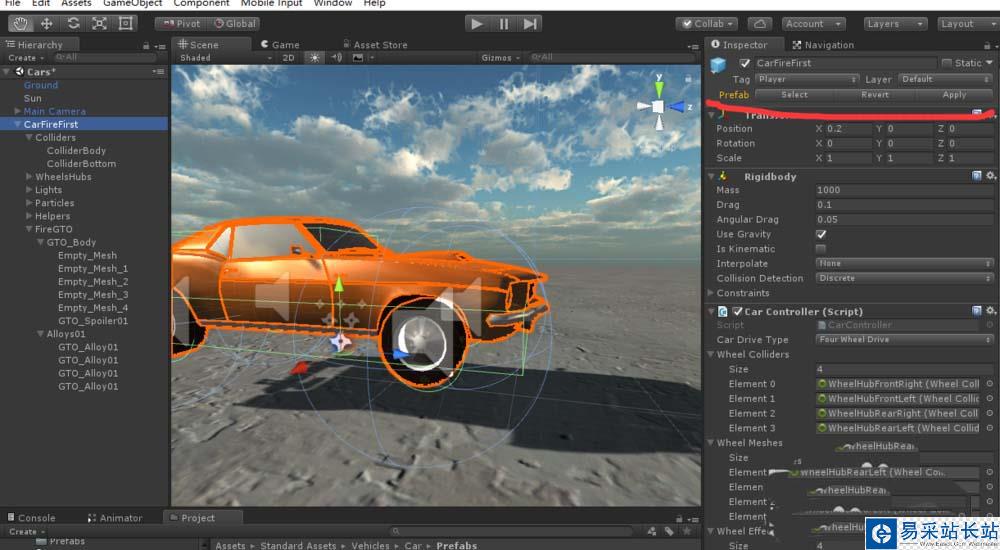Click the Step frame button
1000x550 pixels.
(531, 23)
